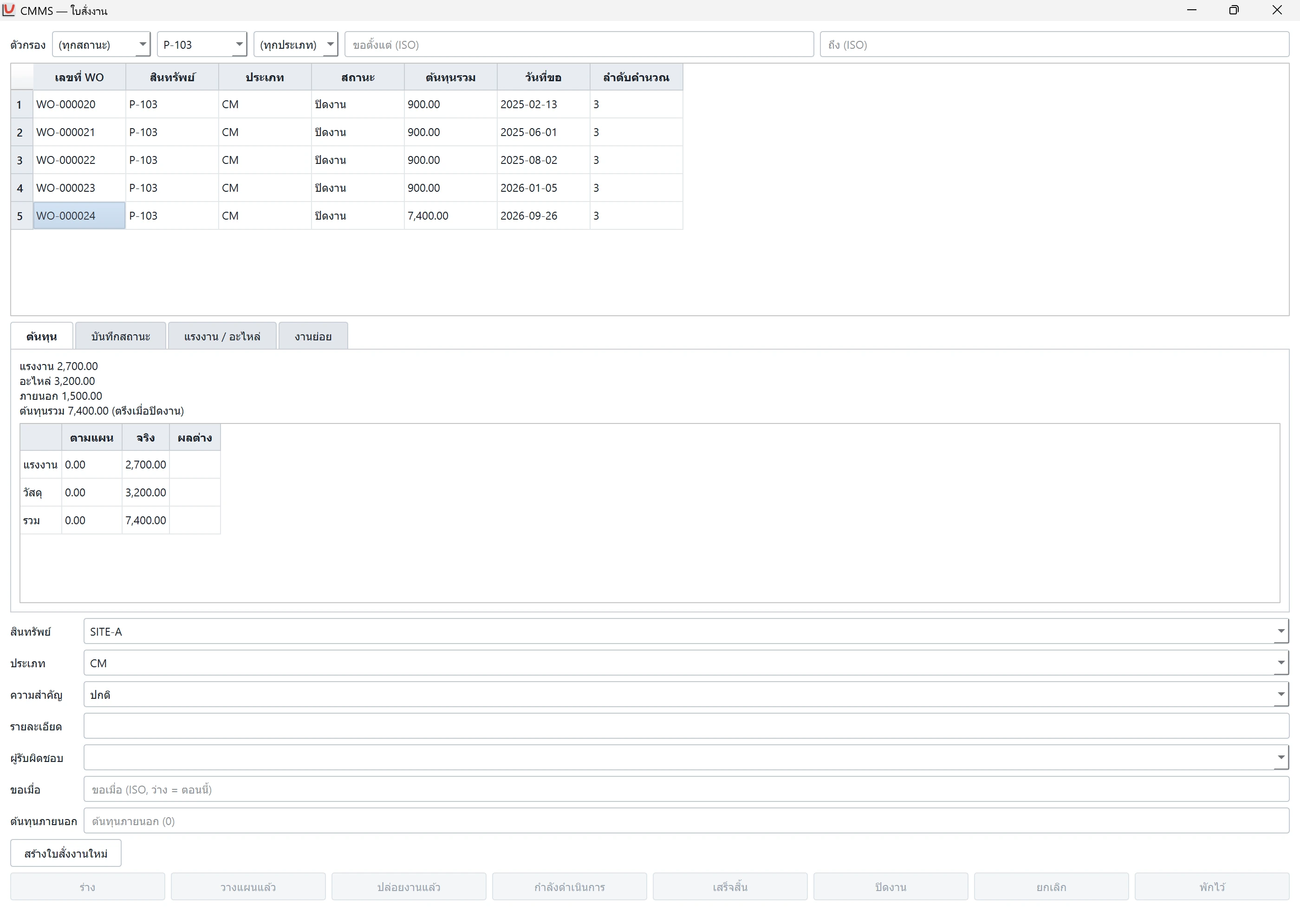
Task: Select the WO-000024 cell
Action: pos(79,215)
